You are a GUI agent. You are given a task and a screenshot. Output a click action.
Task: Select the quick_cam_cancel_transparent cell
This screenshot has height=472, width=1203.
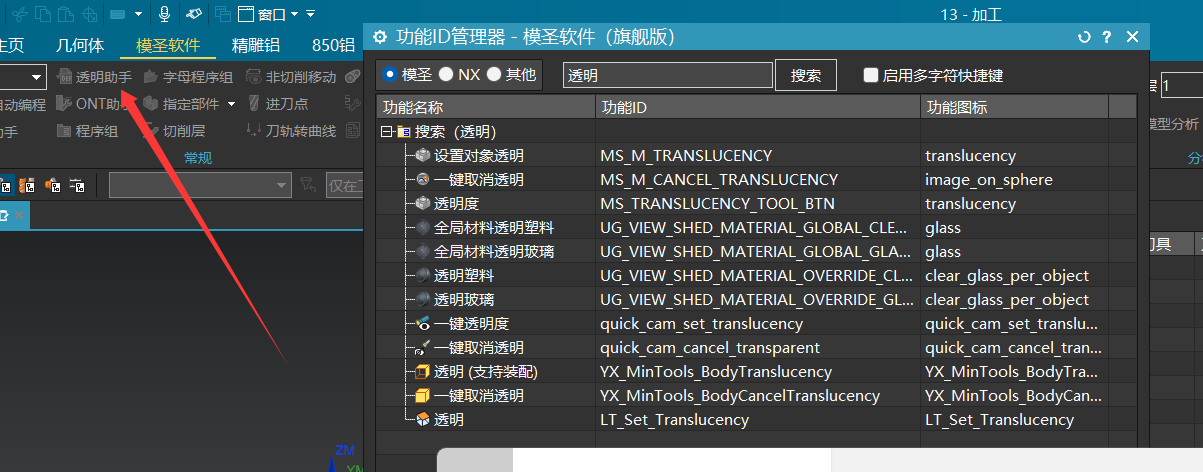pyautogui.click(x=759, y=347)
